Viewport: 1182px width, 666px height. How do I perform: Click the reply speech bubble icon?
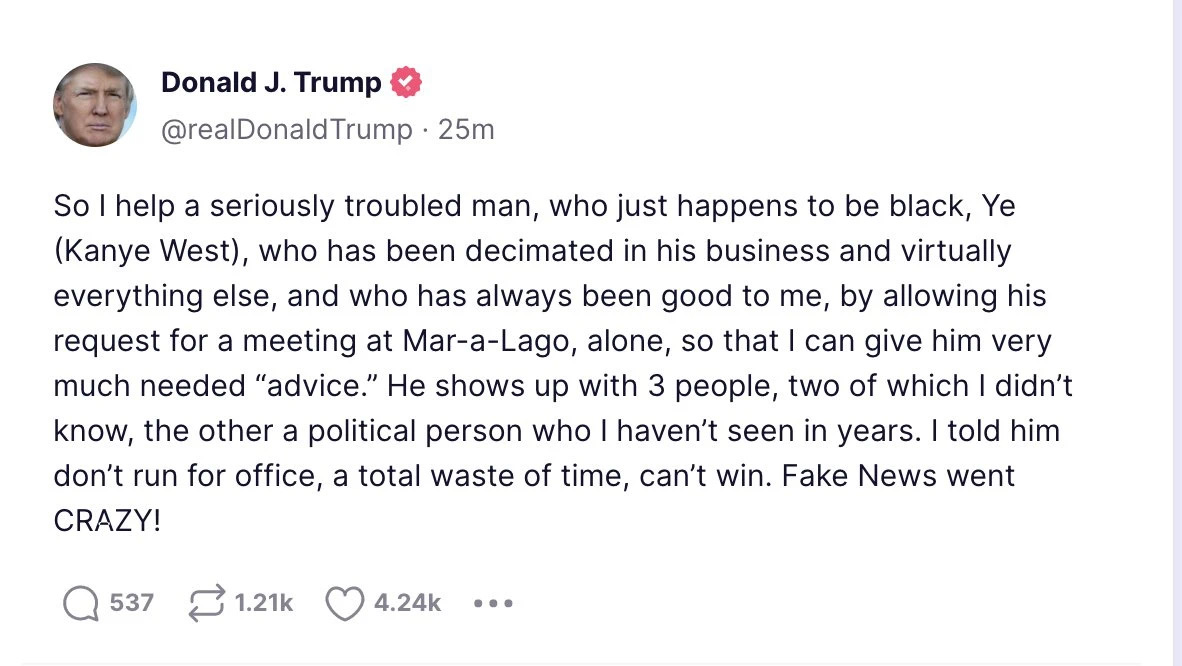[x=80, y=603]
